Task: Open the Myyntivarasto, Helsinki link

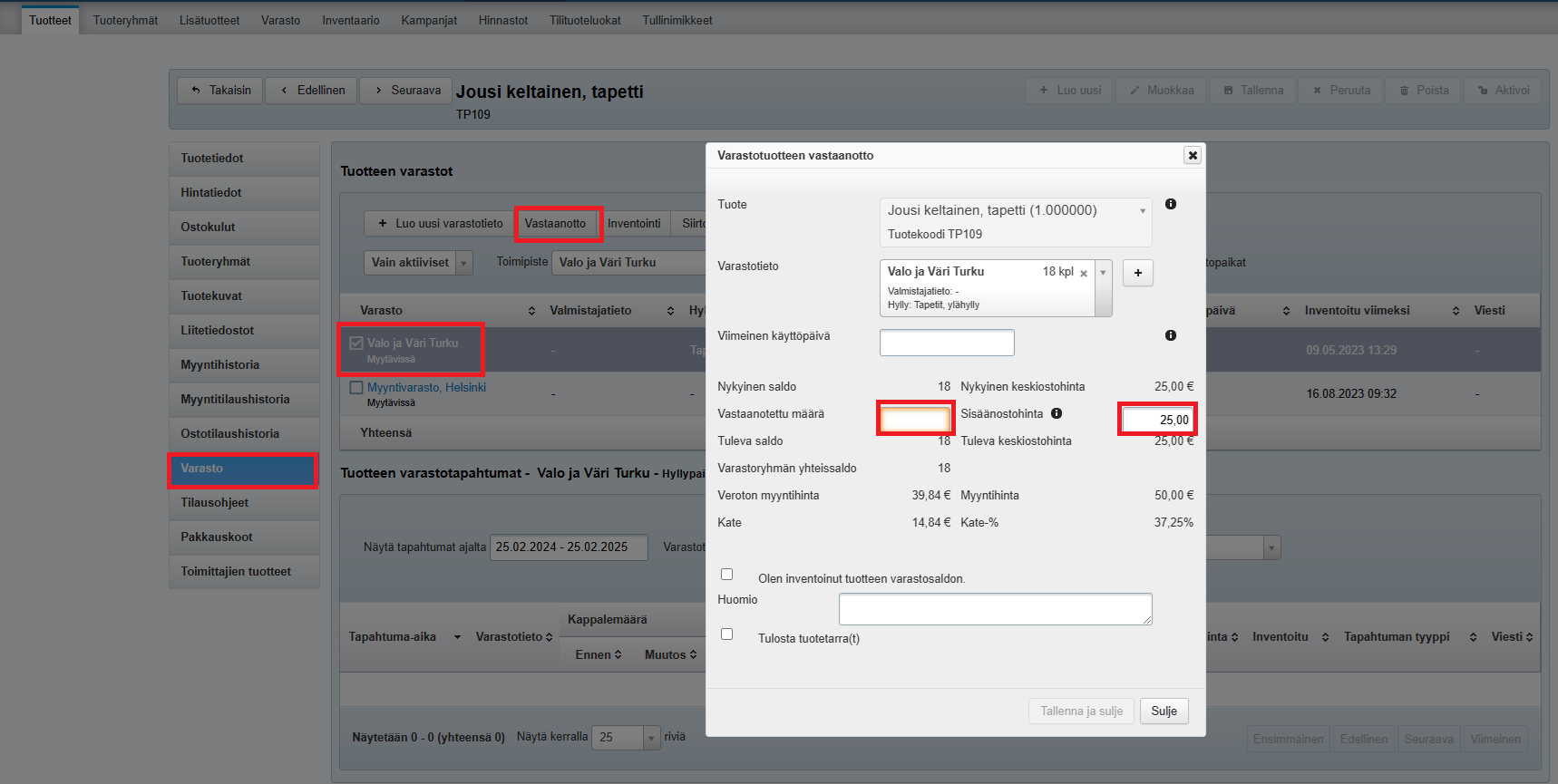Action: coord(426,387)
